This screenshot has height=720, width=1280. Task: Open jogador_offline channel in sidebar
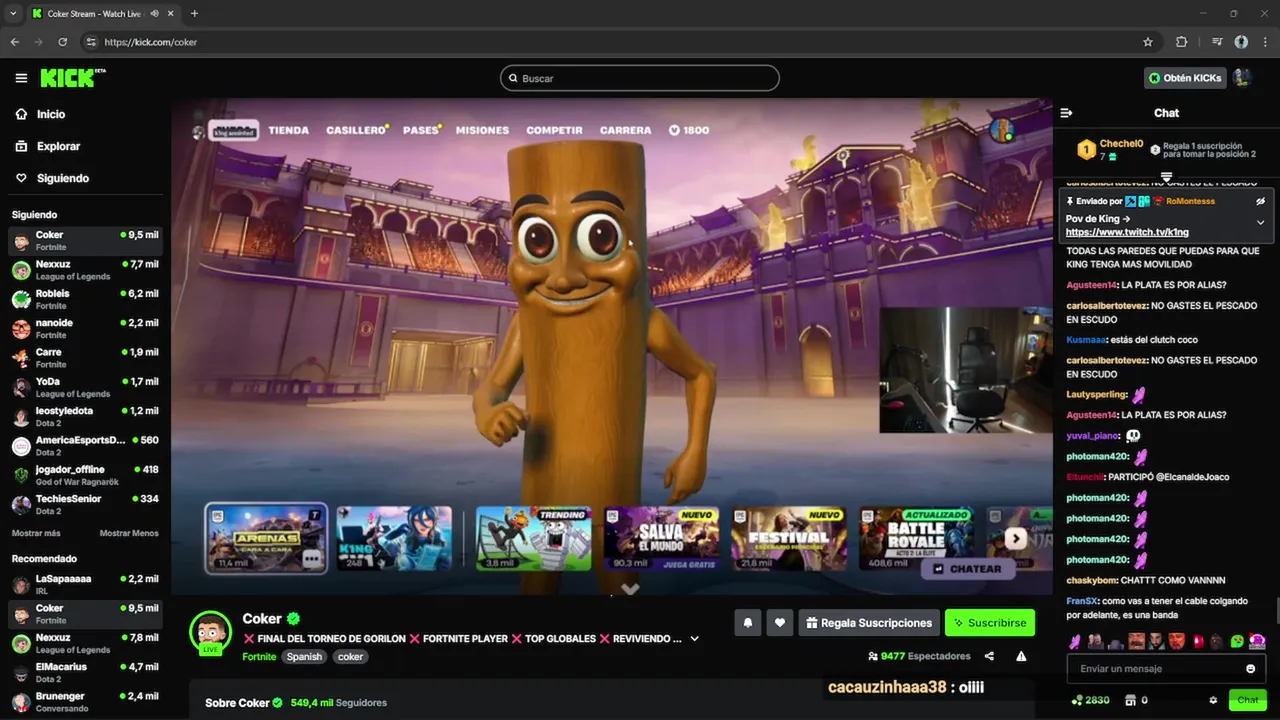tap(85, 475)
